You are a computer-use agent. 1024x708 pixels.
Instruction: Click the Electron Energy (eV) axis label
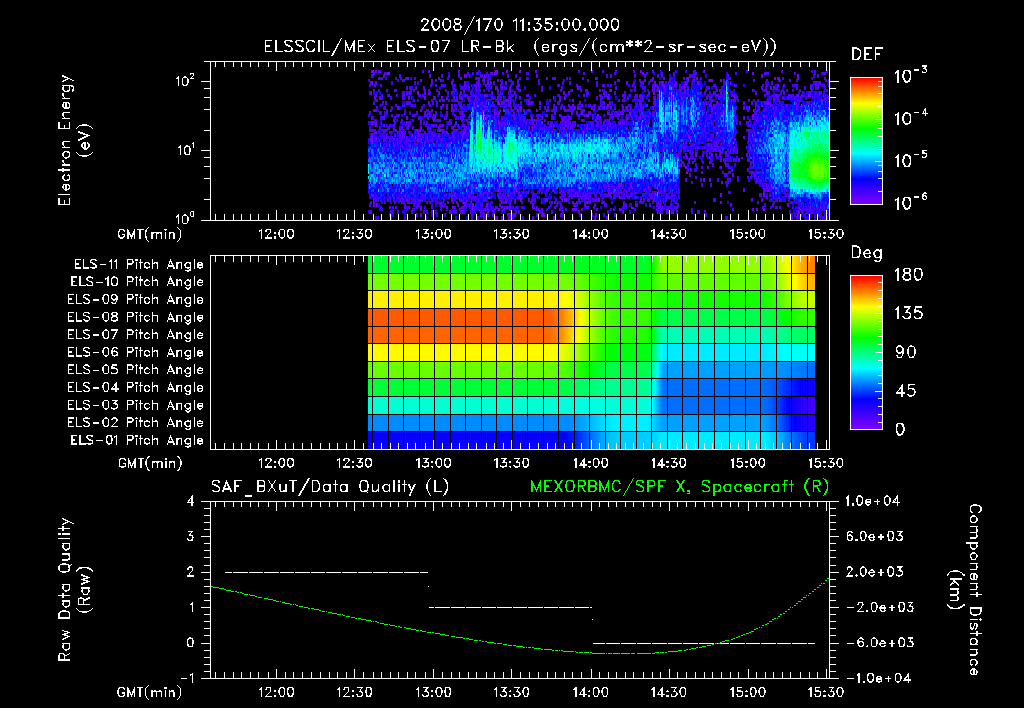coord(74,140)
